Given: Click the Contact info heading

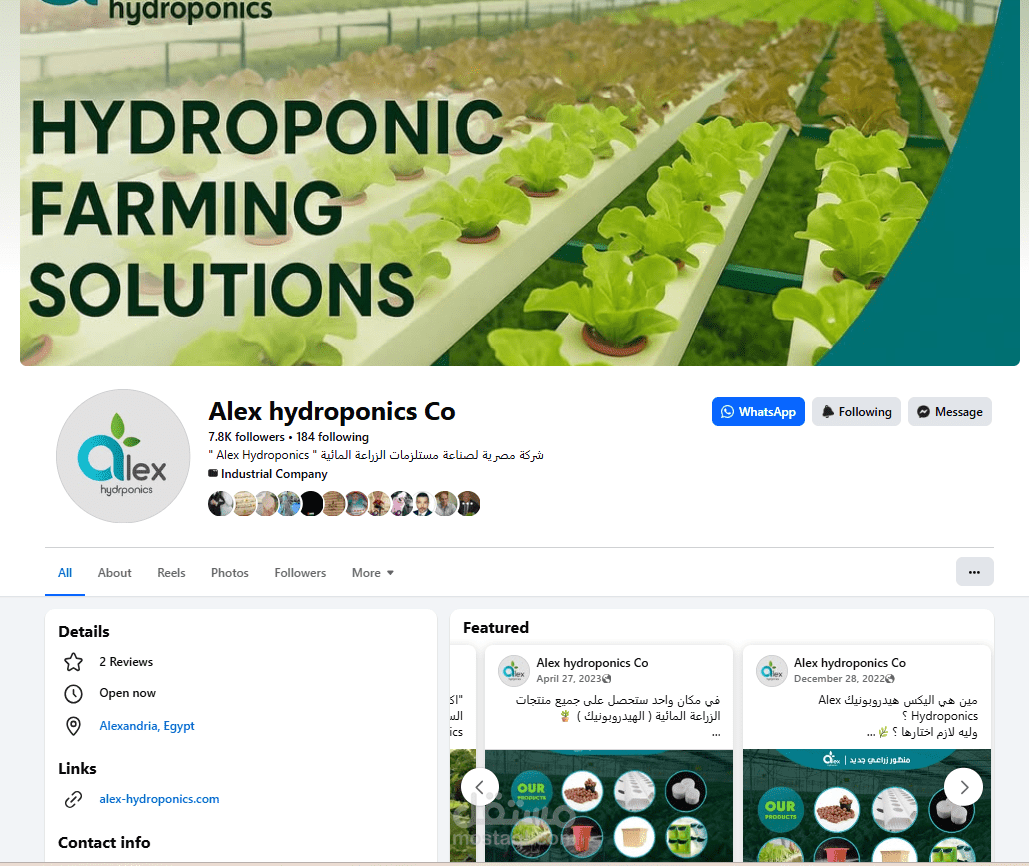Looking at the screenshot, I should 104,842.
